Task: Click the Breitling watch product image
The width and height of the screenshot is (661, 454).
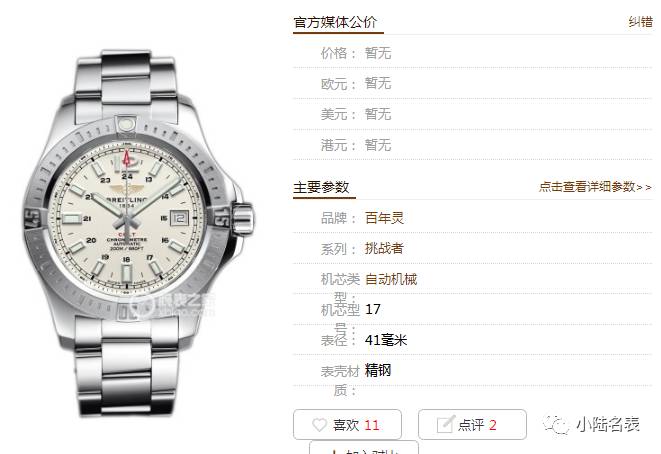Action: tap(139, 234)
